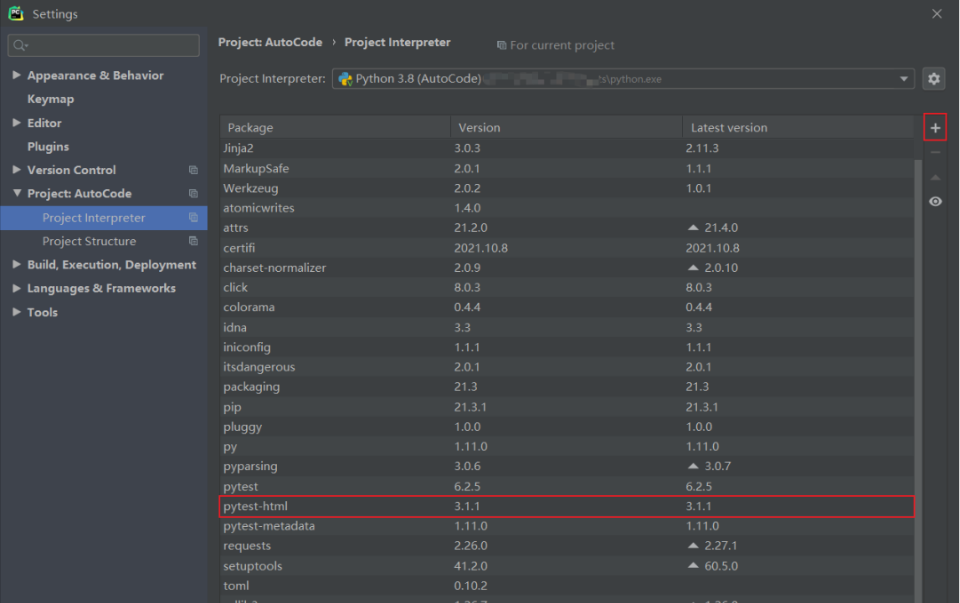
Task: Click project-level icon beside Project Structure
Action: point(193,241)
